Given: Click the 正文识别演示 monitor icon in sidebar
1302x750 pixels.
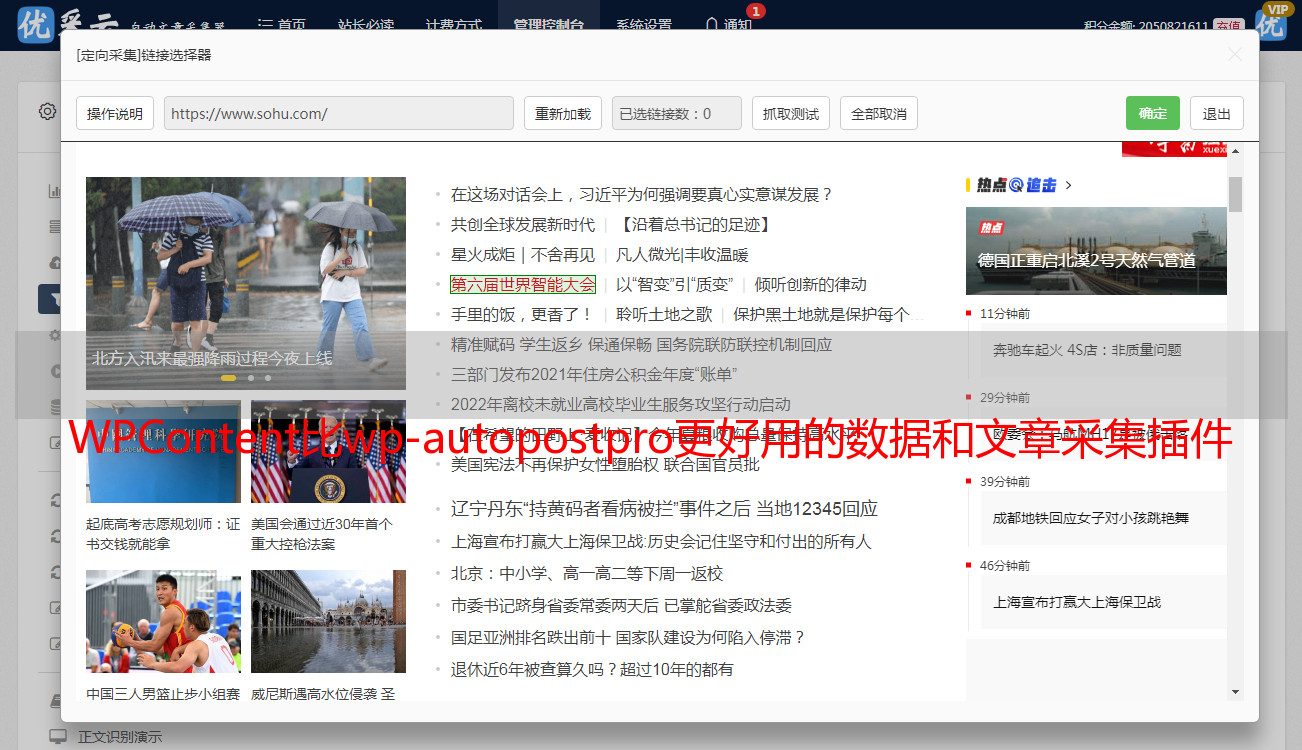Looking at the screenshot, I should pyautogui.click(x=58, y=737).
